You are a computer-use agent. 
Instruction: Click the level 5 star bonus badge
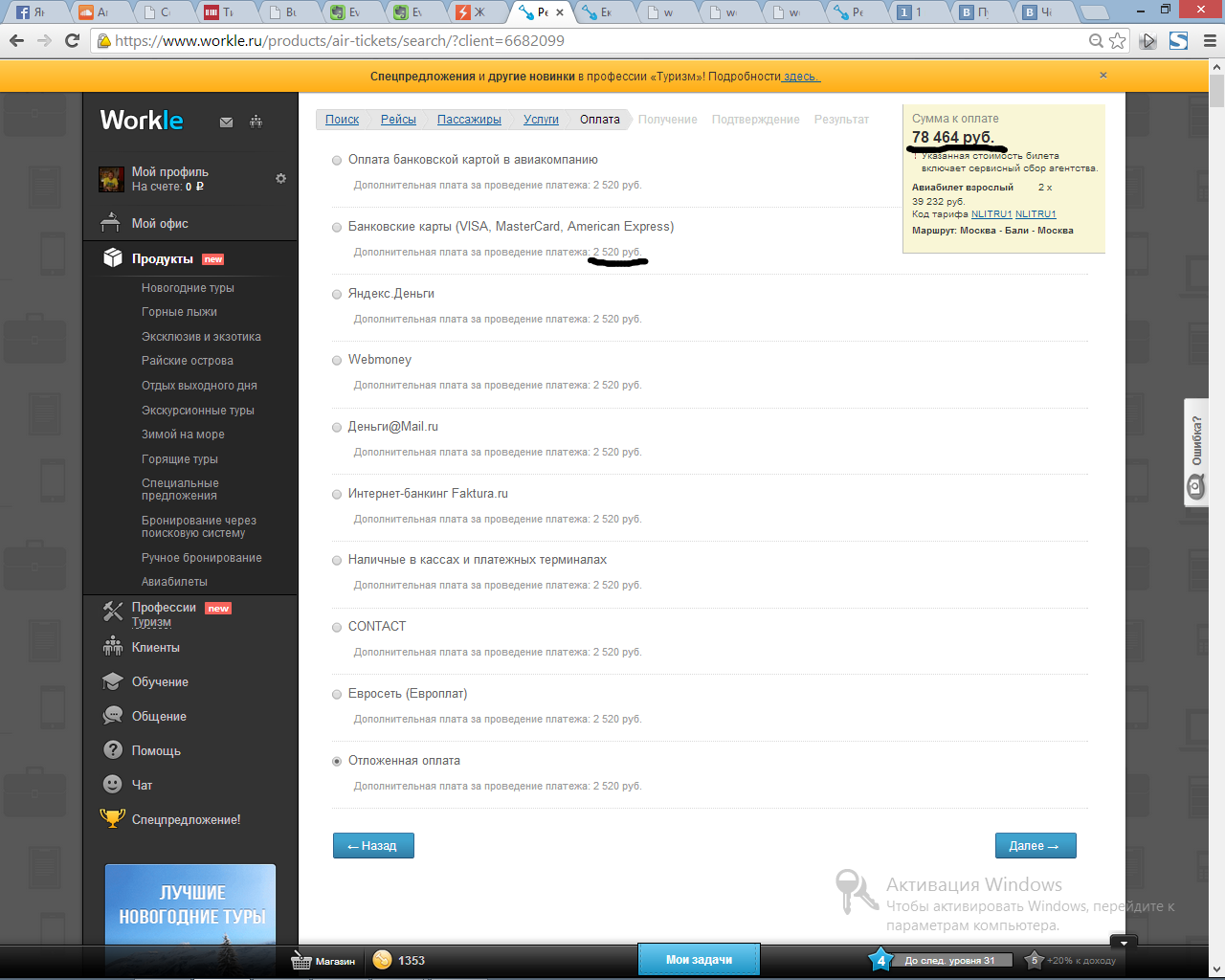pos(1034,960)
